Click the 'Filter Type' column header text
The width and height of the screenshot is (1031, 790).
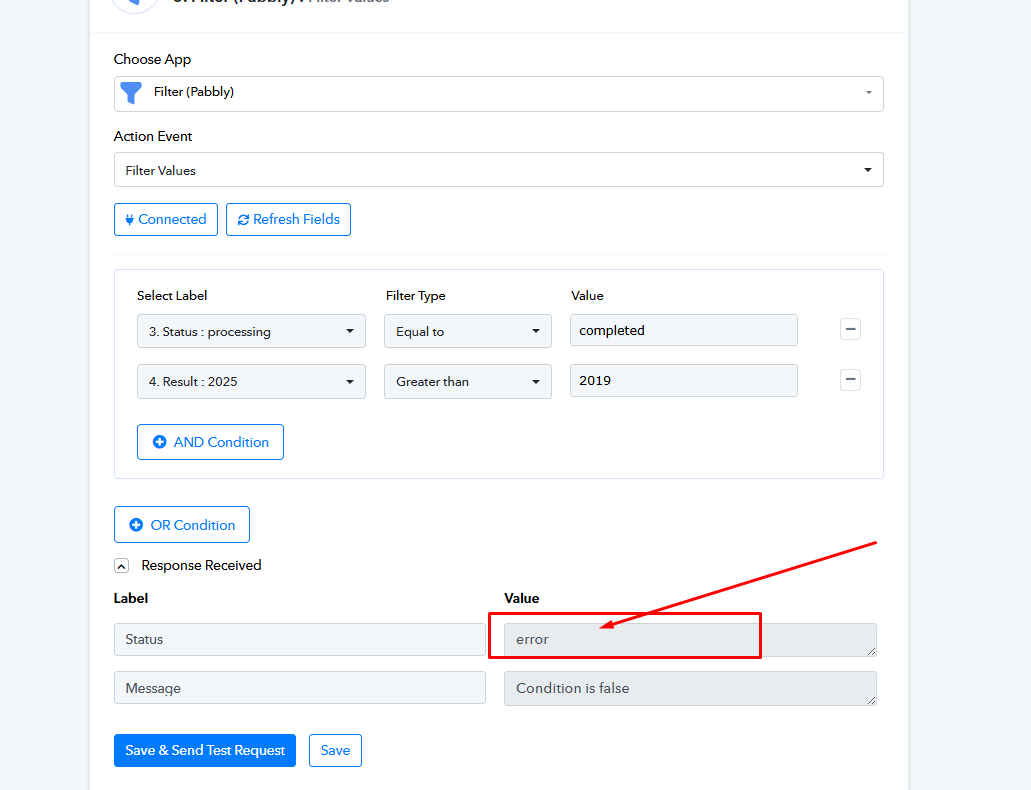[x=416, y=296]
